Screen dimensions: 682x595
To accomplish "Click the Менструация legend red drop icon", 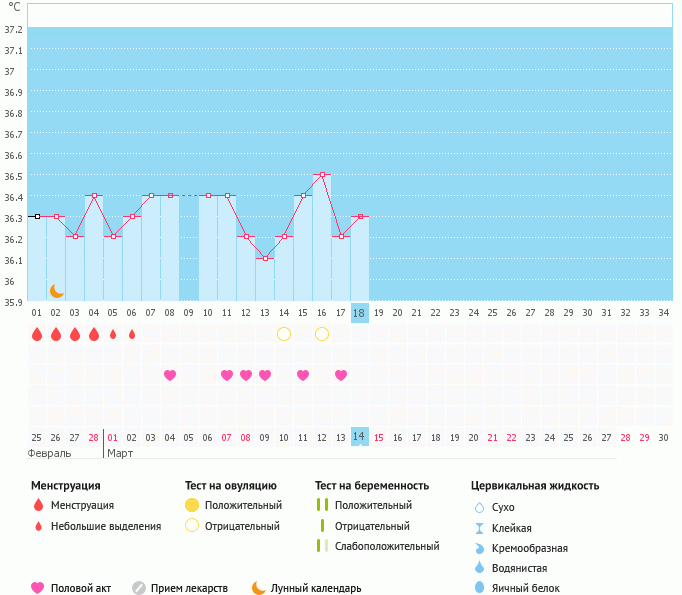I will (38, 505).
